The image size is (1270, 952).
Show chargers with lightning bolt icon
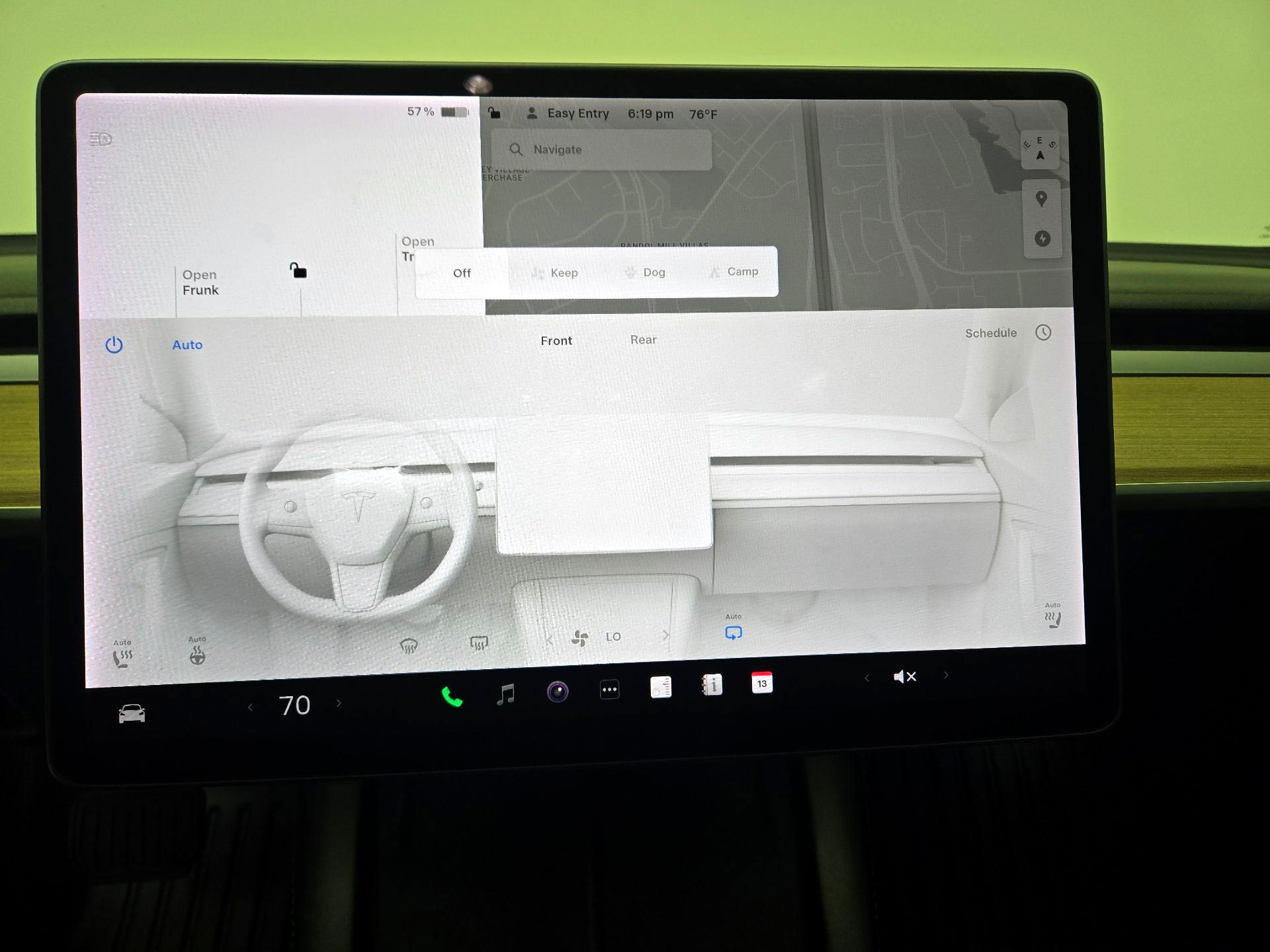coord(1042,239)
